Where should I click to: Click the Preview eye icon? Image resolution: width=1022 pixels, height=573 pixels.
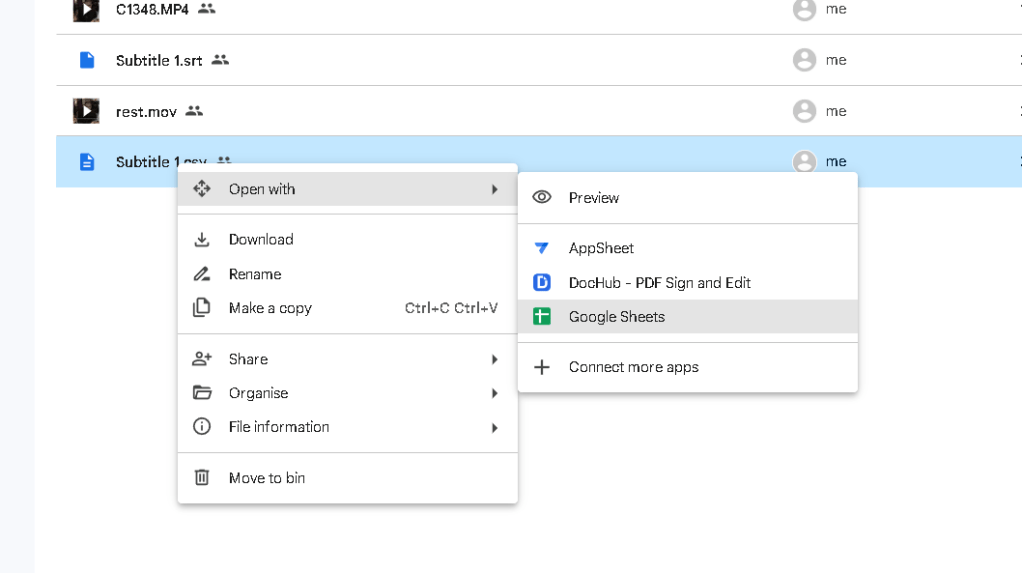(x=542, y=197)
